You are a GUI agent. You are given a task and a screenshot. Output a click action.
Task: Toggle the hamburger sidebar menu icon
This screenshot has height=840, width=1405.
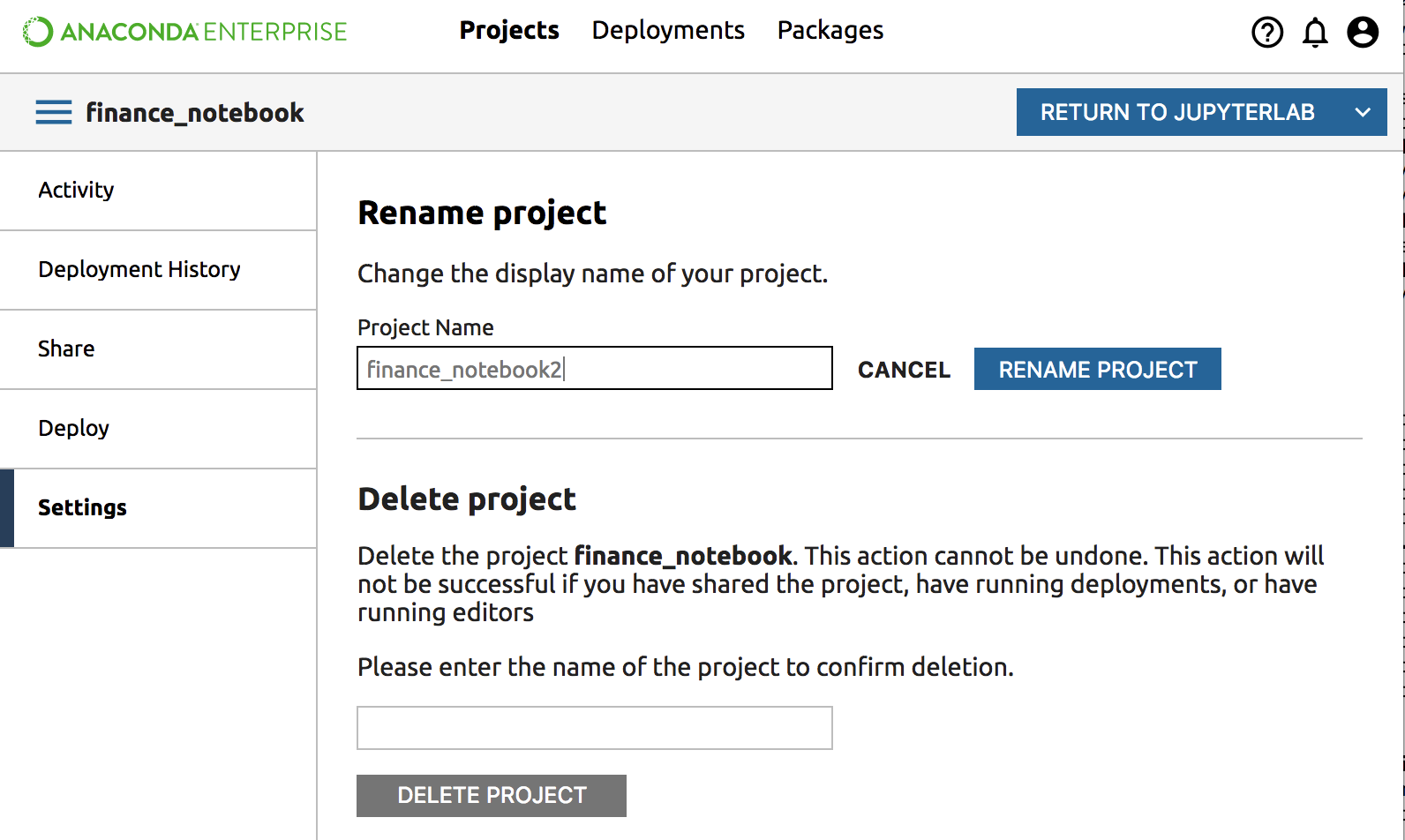tap(54, 112)
